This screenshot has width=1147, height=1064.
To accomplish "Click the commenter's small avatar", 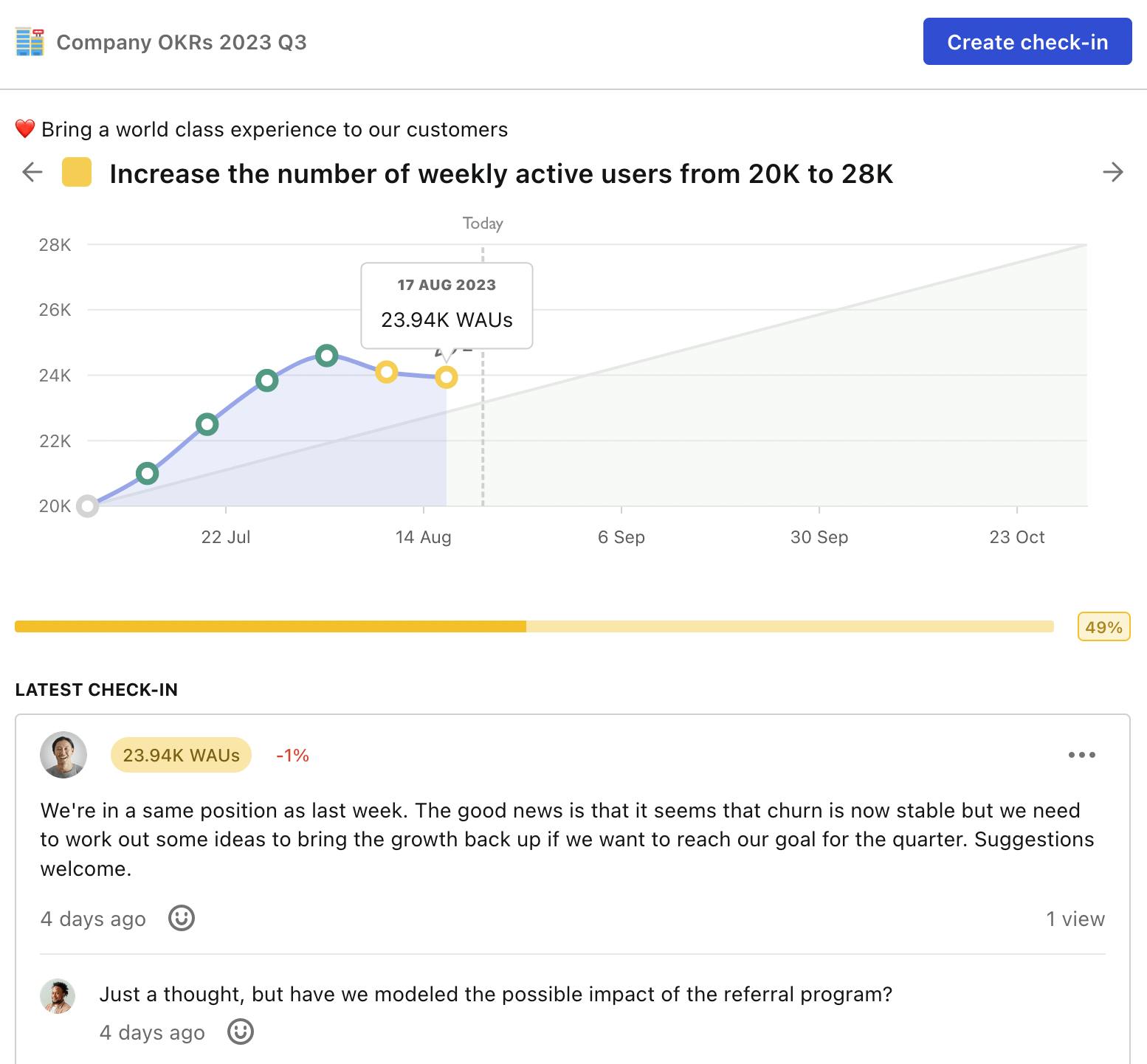I will pos(58,996).
